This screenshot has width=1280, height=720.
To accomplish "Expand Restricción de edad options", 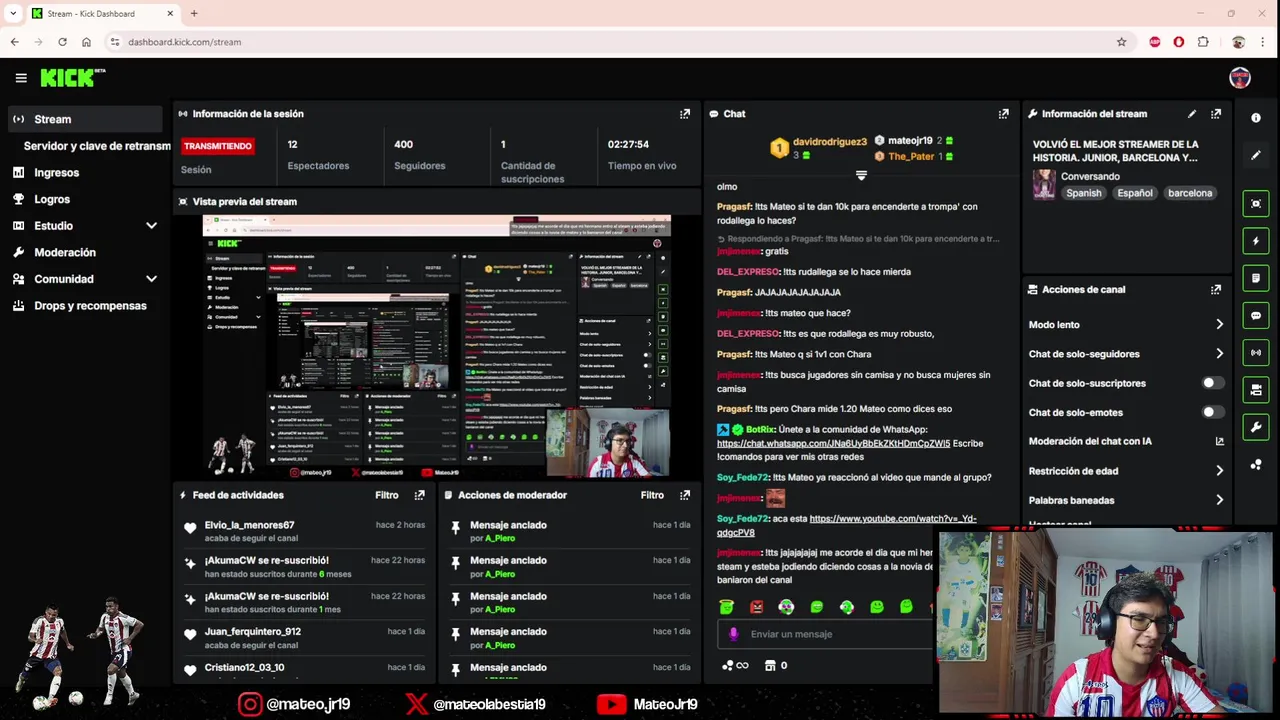I will pos(1219,471).
